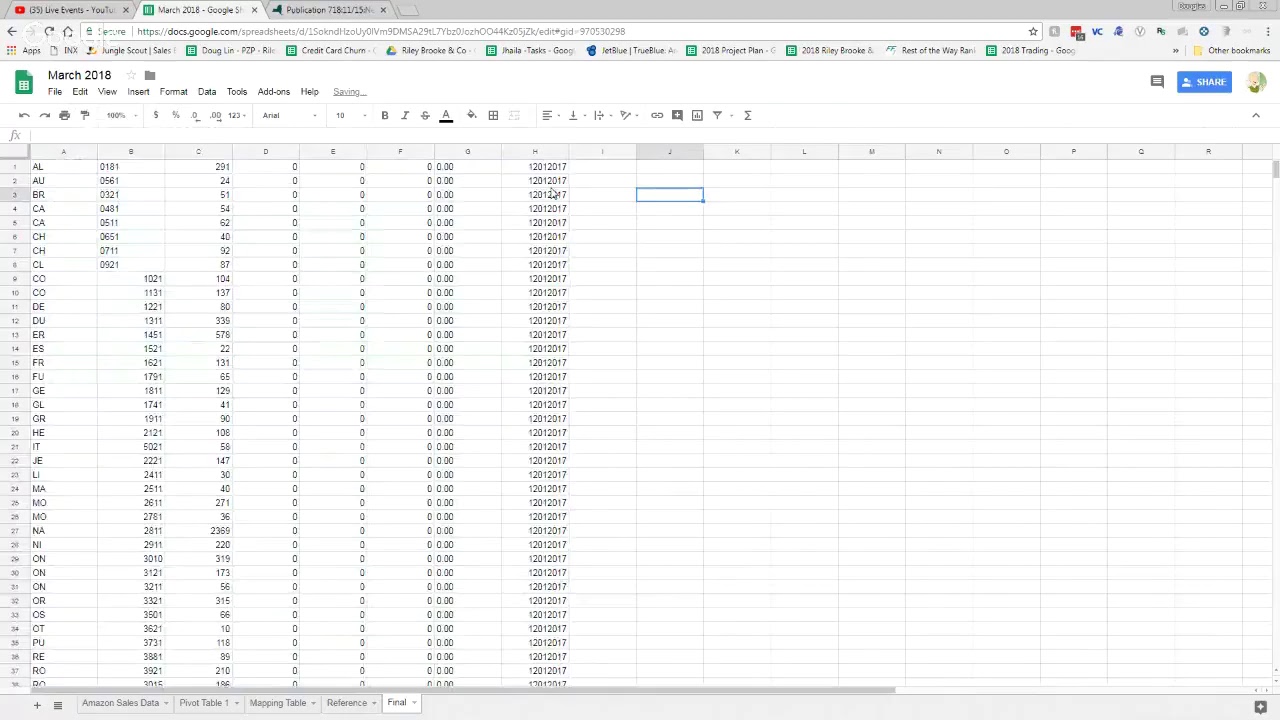Move document to a folder
Screen dimensions: 1280x720
[x=150, y=76]
